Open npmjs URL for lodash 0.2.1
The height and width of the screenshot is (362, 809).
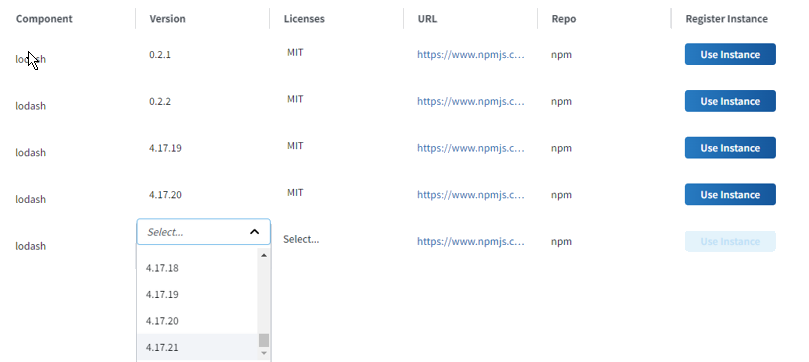471,54
